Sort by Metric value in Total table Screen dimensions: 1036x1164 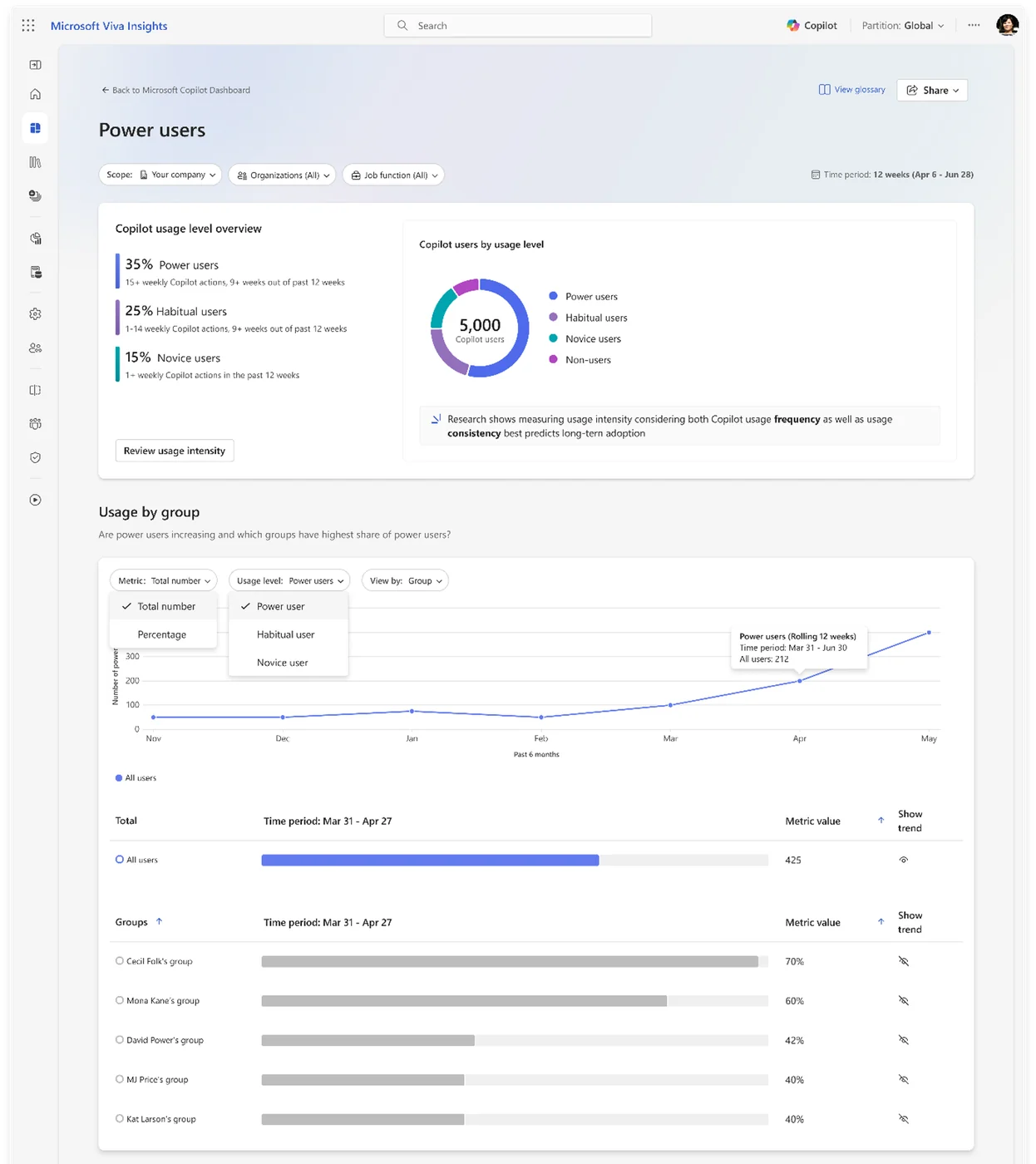point(881,821)
